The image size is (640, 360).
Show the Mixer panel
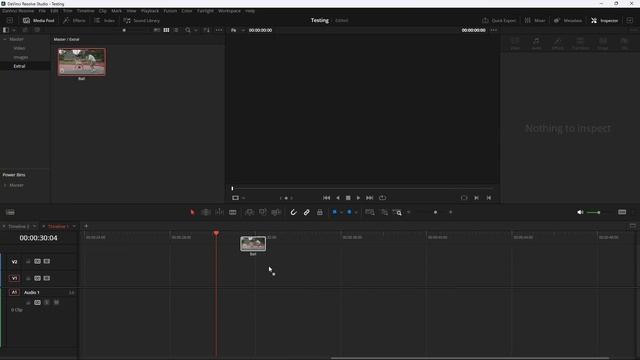[535, 20]
